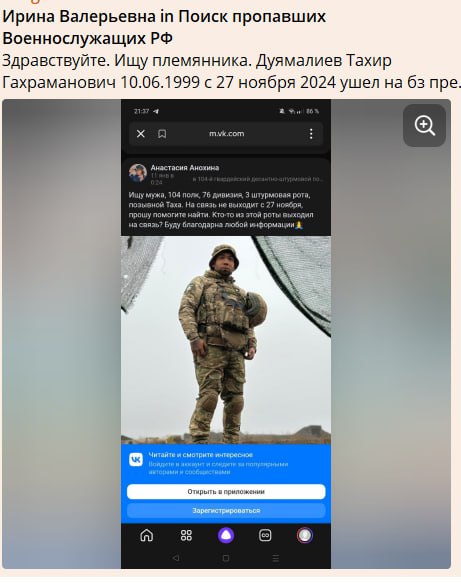Click the post title Ирина Валерьевна
The height and width of the screenshot is (584, 461).
(x=79, y=16)
